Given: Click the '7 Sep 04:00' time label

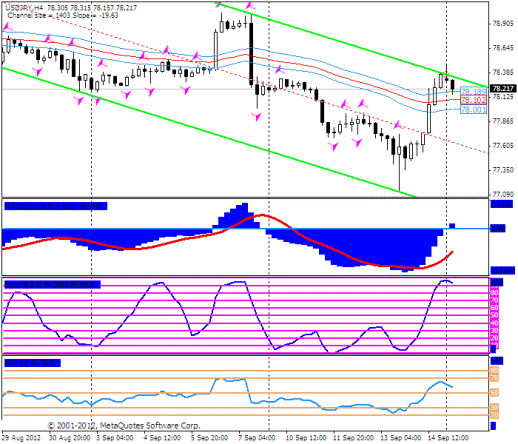Looking at the screenshot, I should (x=257, y=438).
